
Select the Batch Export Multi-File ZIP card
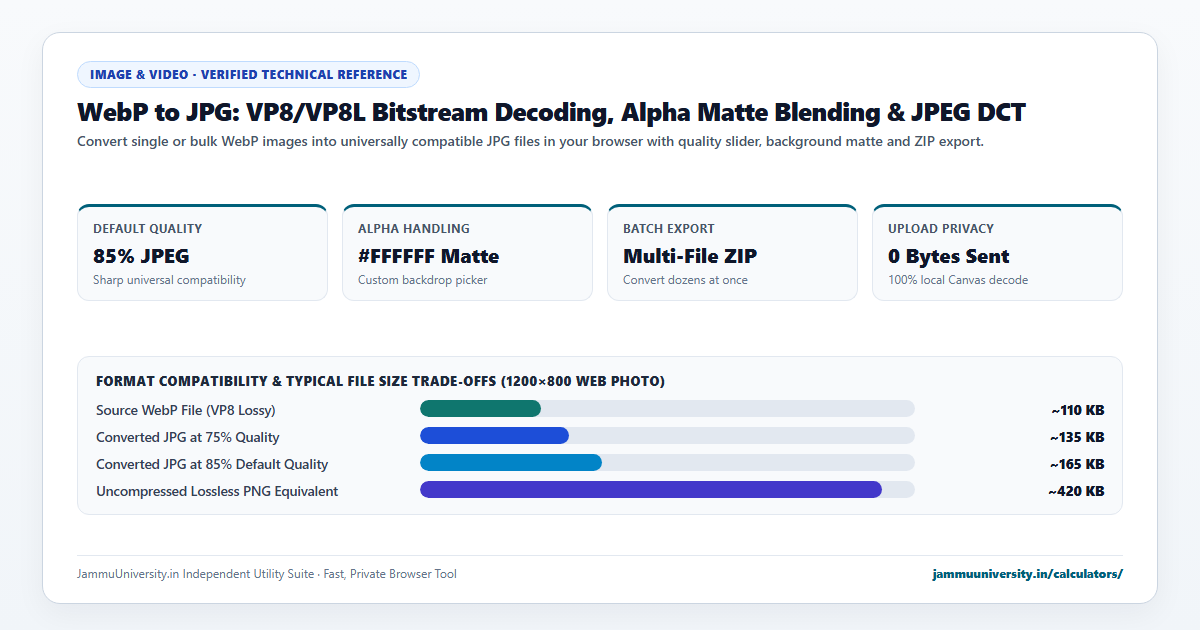tap(732, 252)
